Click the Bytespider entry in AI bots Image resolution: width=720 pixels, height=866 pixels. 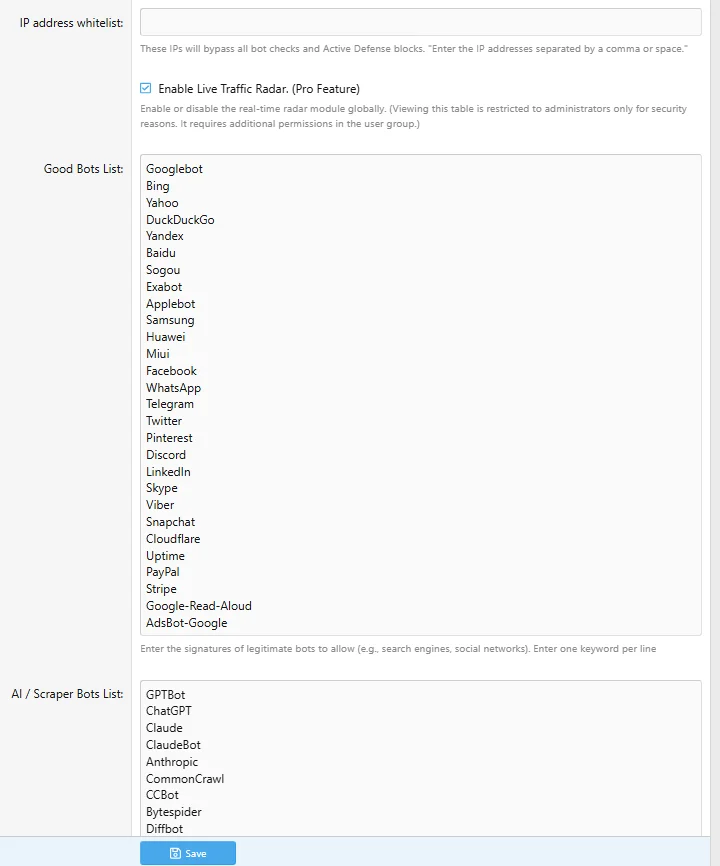[x=174, y=812]
